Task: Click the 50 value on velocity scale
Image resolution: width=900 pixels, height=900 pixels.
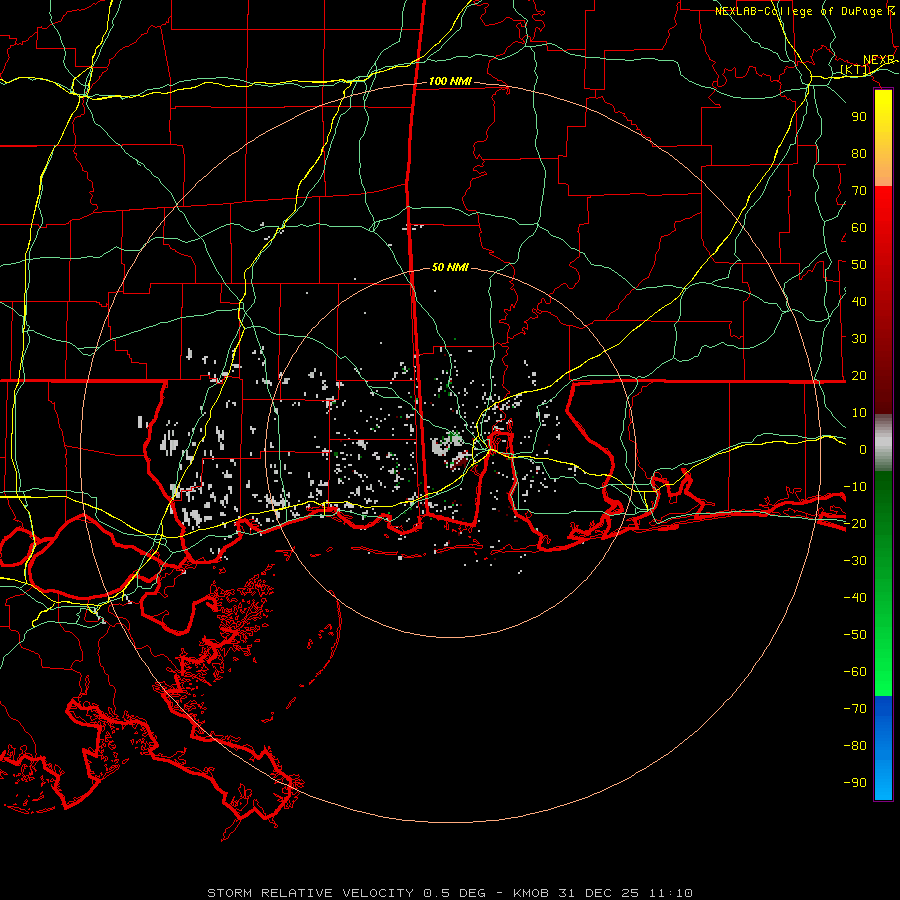Action: (859, 265)
